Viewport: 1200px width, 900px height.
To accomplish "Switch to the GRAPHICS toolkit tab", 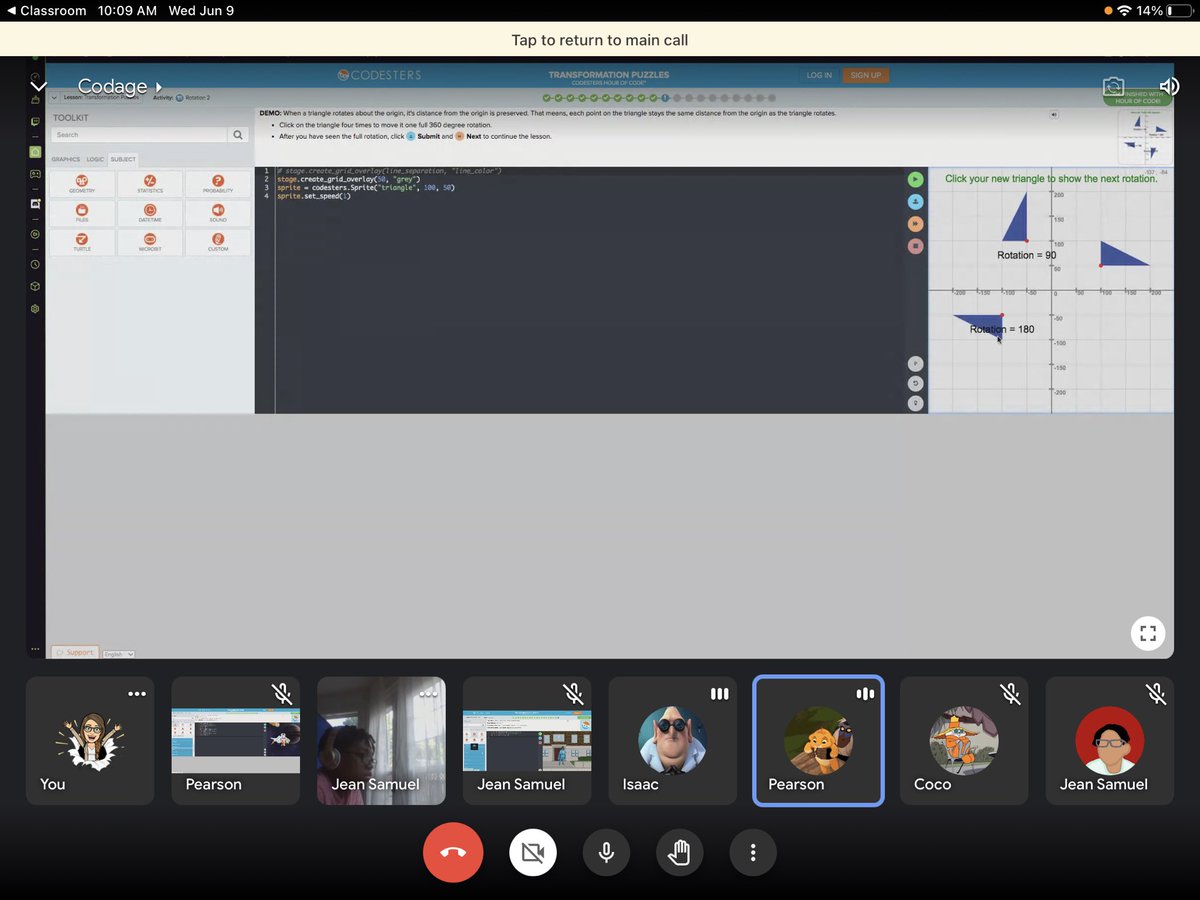I will tap(66, 159).
